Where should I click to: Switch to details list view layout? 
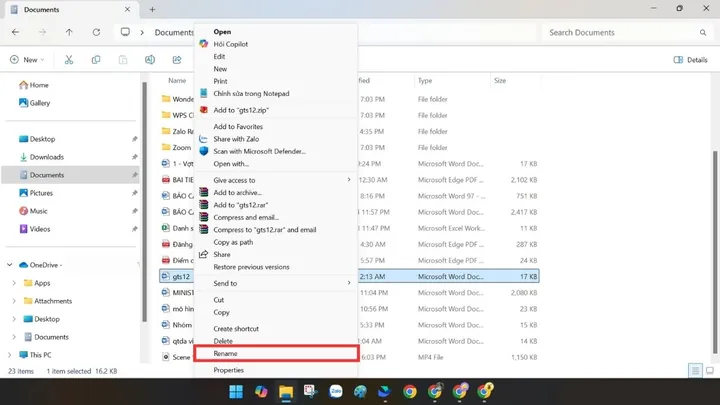(695, 371)
